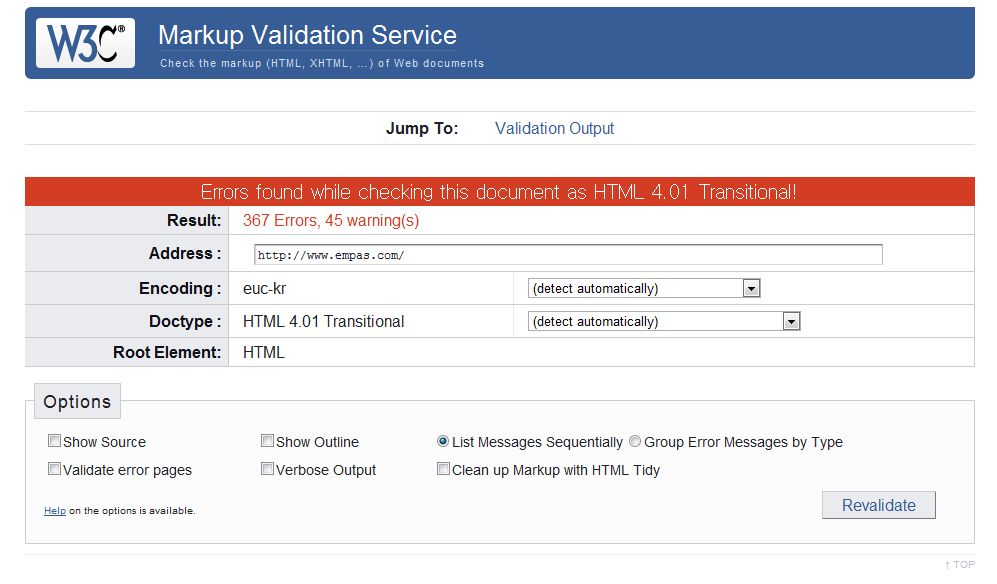Click the W3C logo icon
Image resolution: width=997 pixels, height=584 pixels.
(x=85, y=43)
